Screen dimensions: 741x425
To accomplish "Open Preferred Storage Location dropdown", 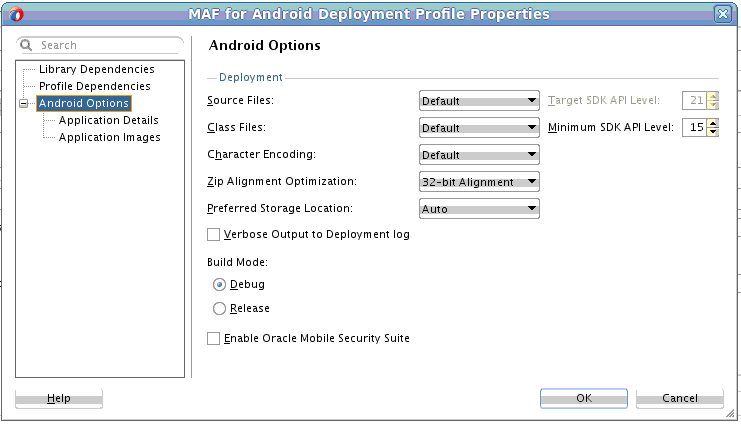I will point(479,208).
